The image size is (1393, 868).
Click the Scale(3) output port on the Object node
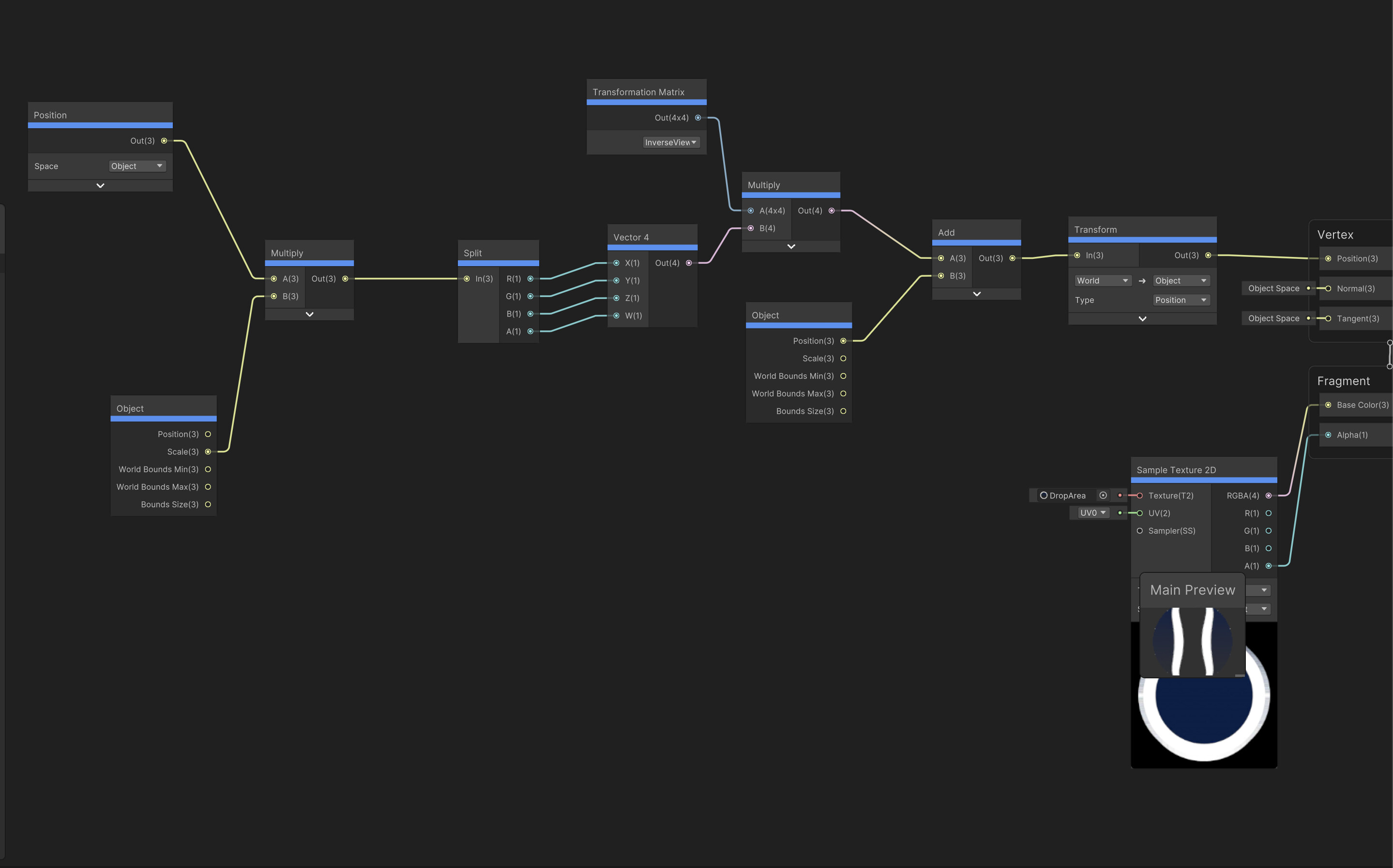[208, 452]
